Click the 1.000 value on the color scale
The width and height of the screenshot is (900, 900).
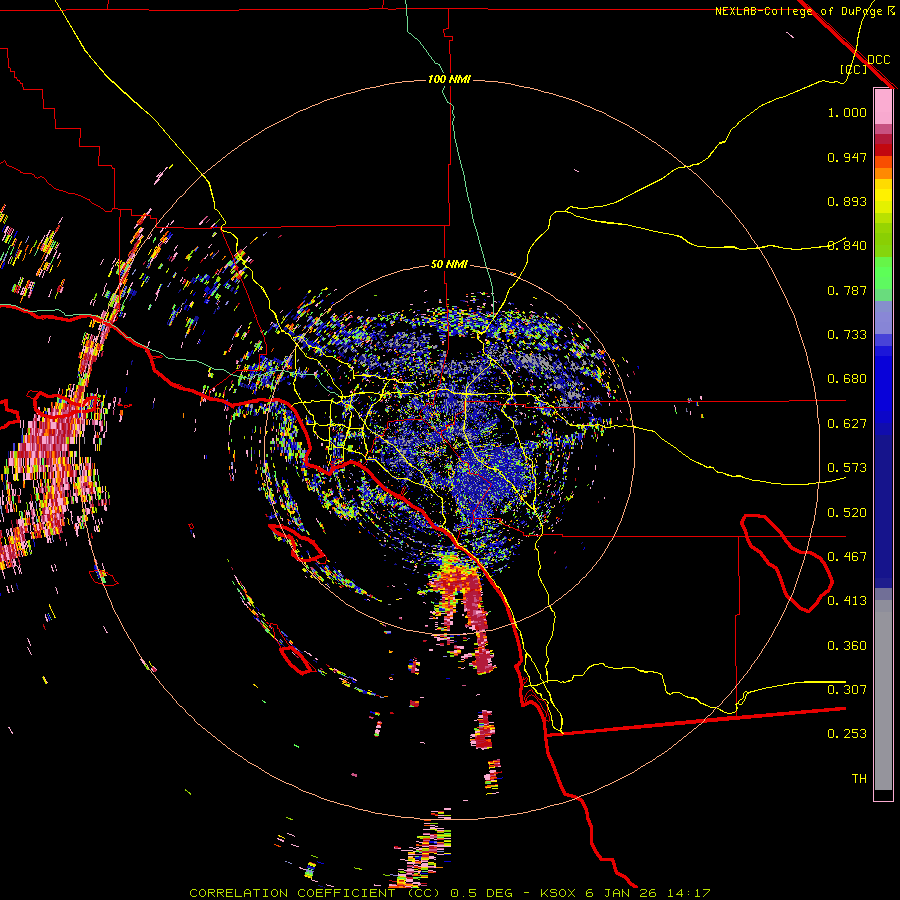tap(847, 112)
